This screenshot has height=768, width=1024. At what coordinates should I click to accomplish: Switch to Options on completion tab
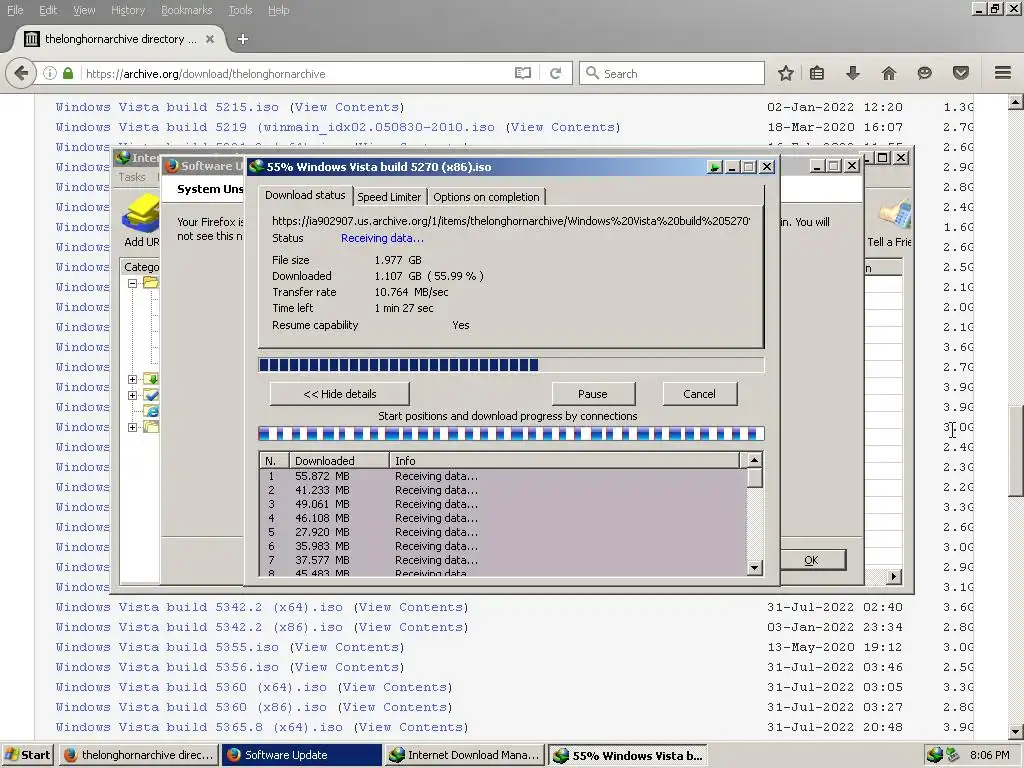coord(487,197)
